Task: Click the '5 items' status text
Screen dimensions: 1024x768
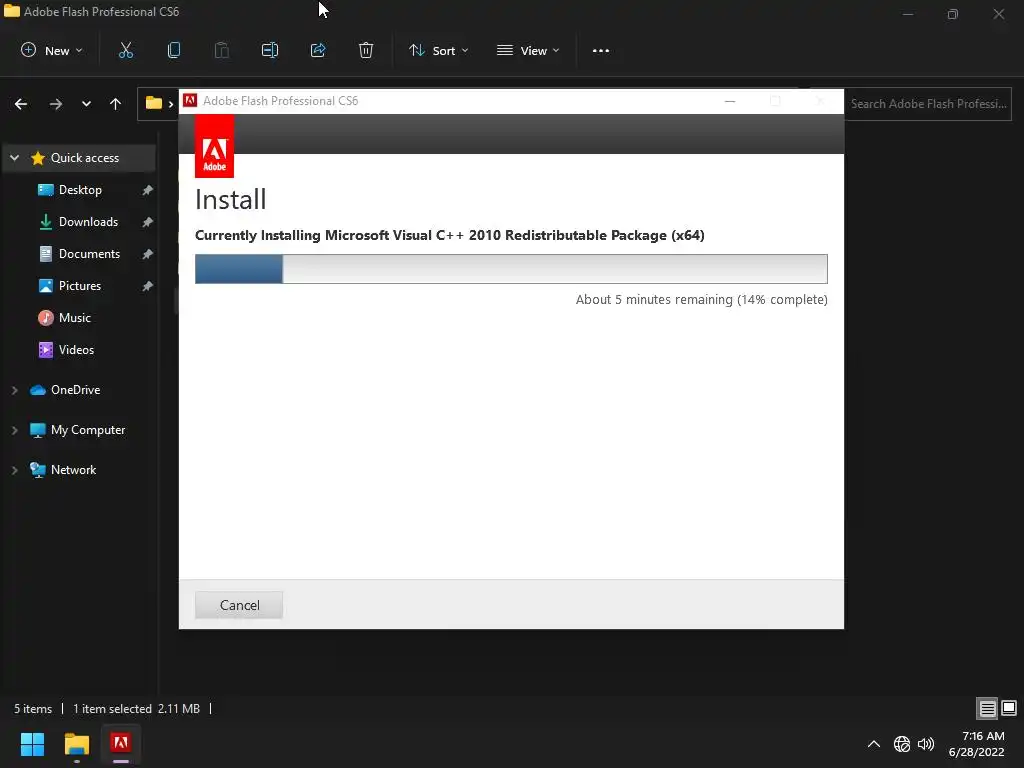Action: pos(33,709)
